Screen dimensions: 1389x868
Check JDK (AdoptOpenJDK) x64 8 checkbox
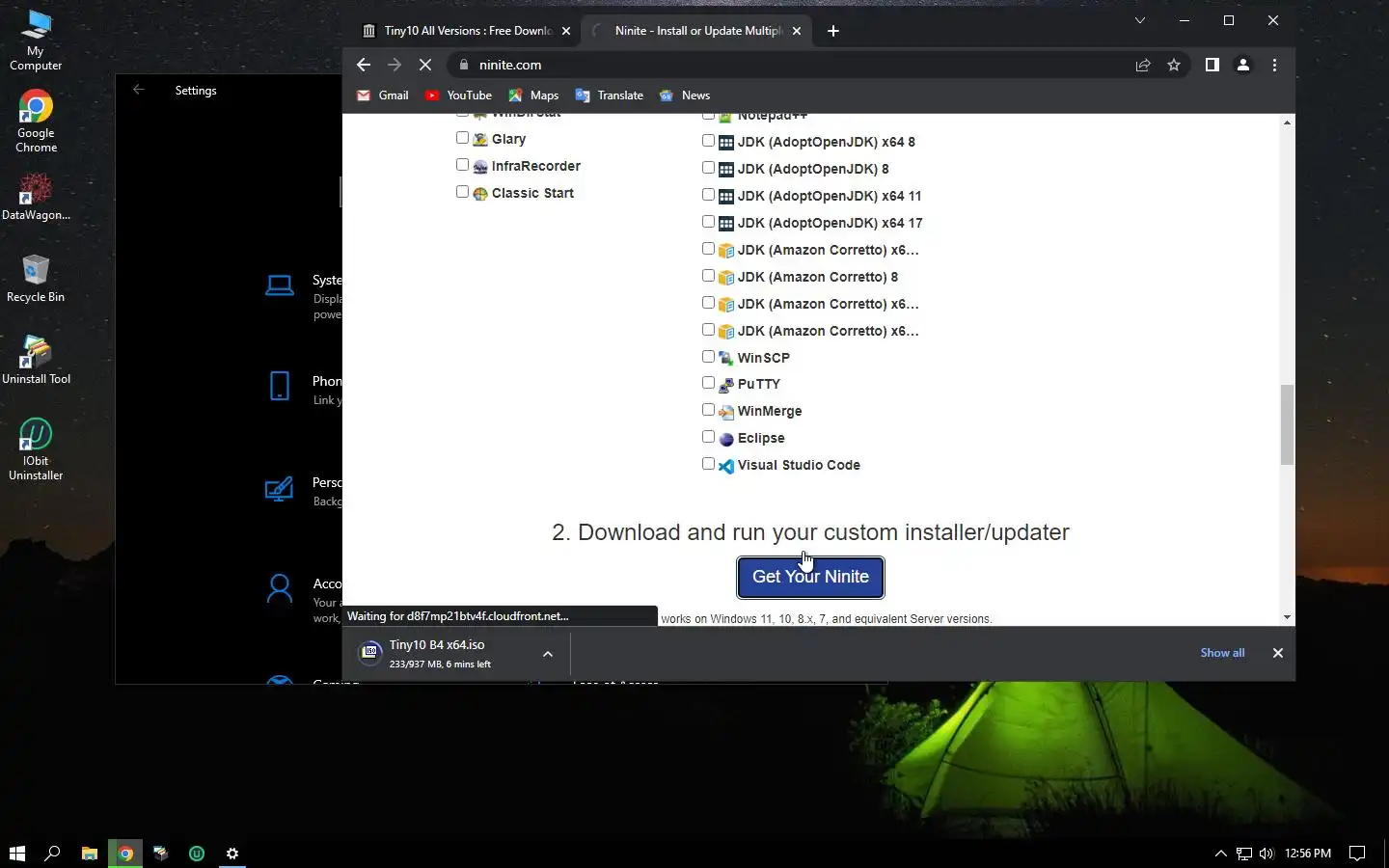708,141
